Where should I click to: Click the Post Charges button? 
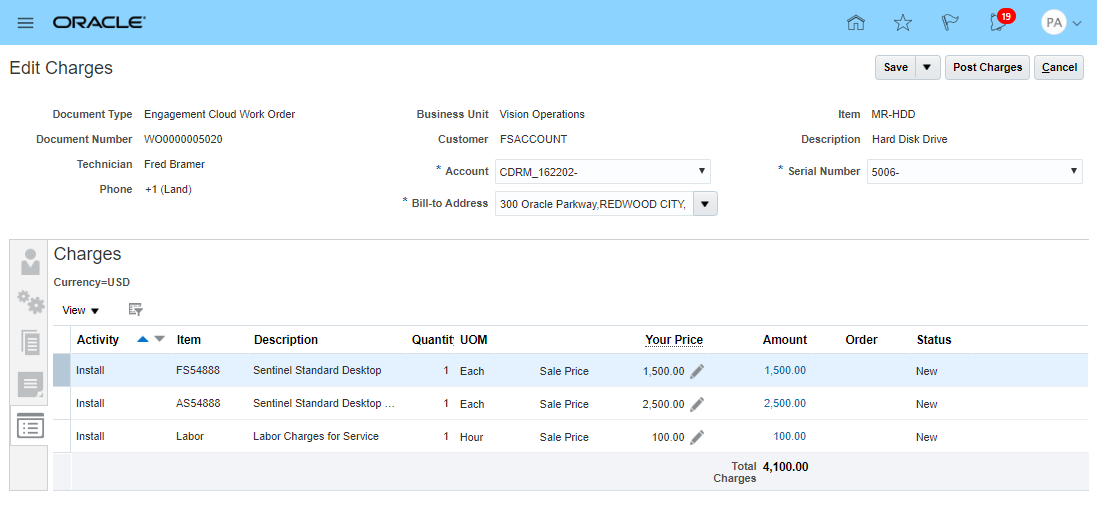(987, 67)
